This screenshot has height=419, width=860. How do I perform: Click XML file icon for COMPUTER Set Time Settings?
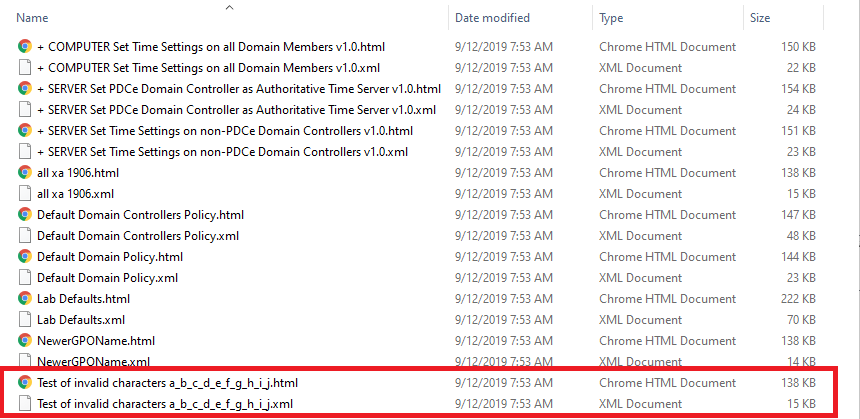[x=24, y=68]
